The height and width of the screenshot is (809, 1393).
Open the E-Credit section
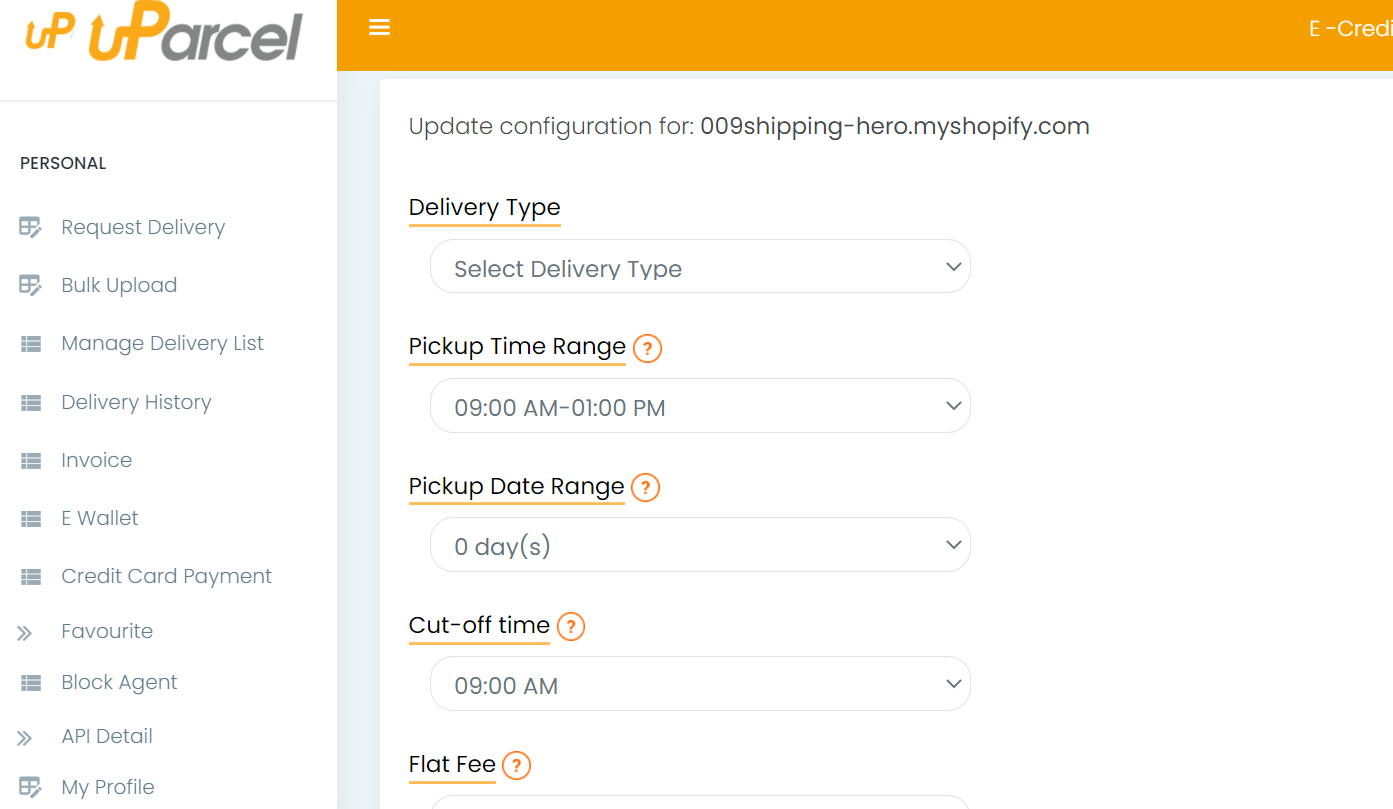1357,27
